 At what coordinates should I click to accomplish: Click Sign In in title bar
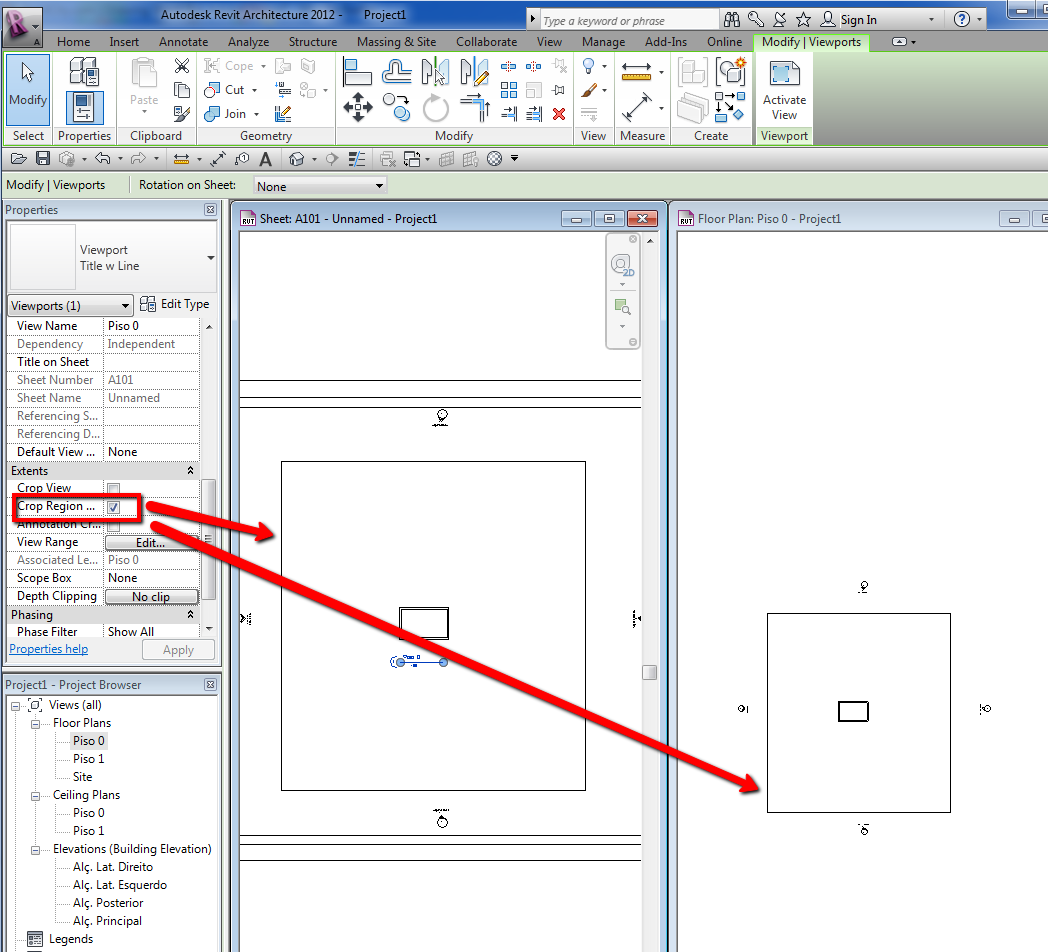click(858, 19)
